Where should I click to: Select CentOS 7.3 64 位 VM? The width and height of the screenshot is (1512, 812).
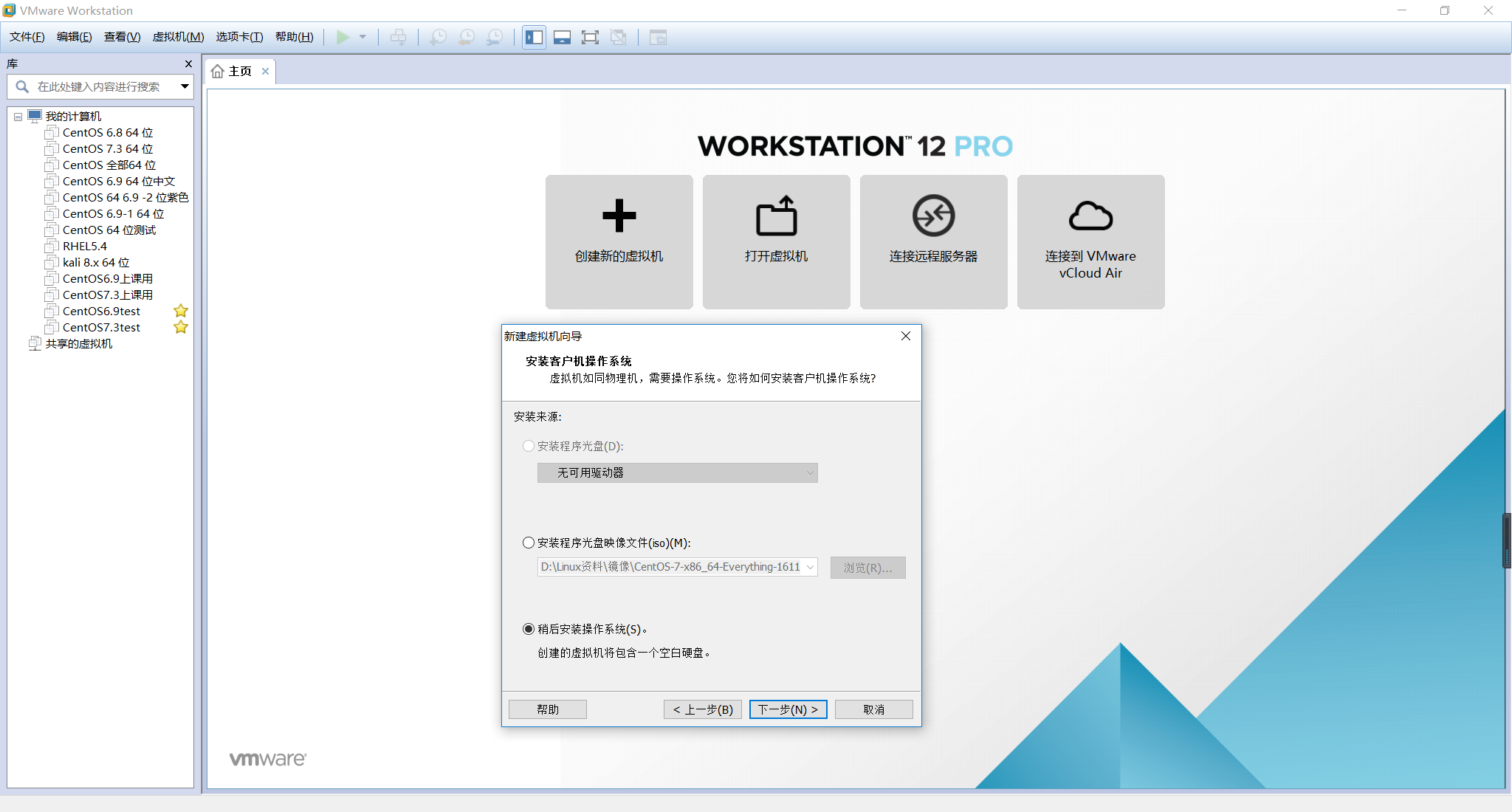(108, 148)
